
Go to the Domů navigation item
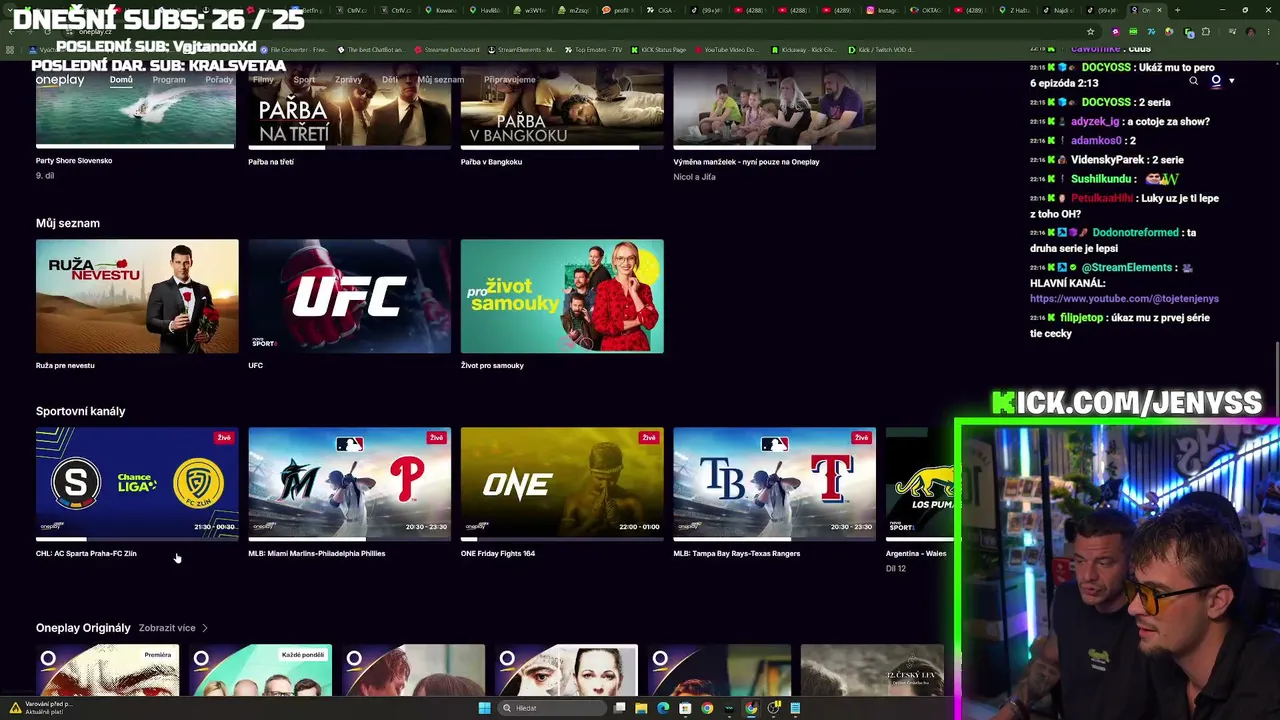coord(121,80)
